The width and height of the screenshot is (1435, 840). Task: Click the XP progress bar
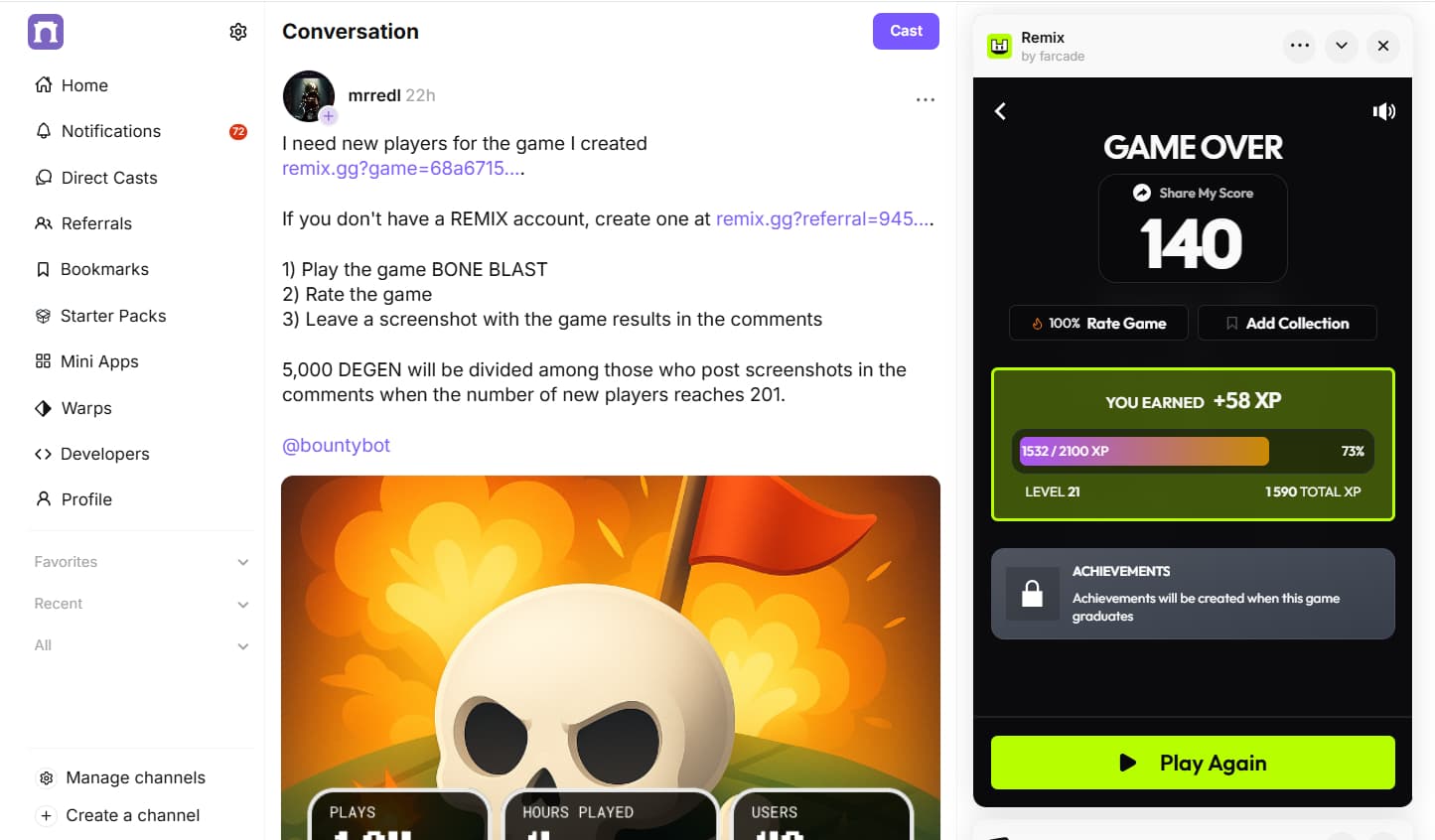[x=1193, y=451]
